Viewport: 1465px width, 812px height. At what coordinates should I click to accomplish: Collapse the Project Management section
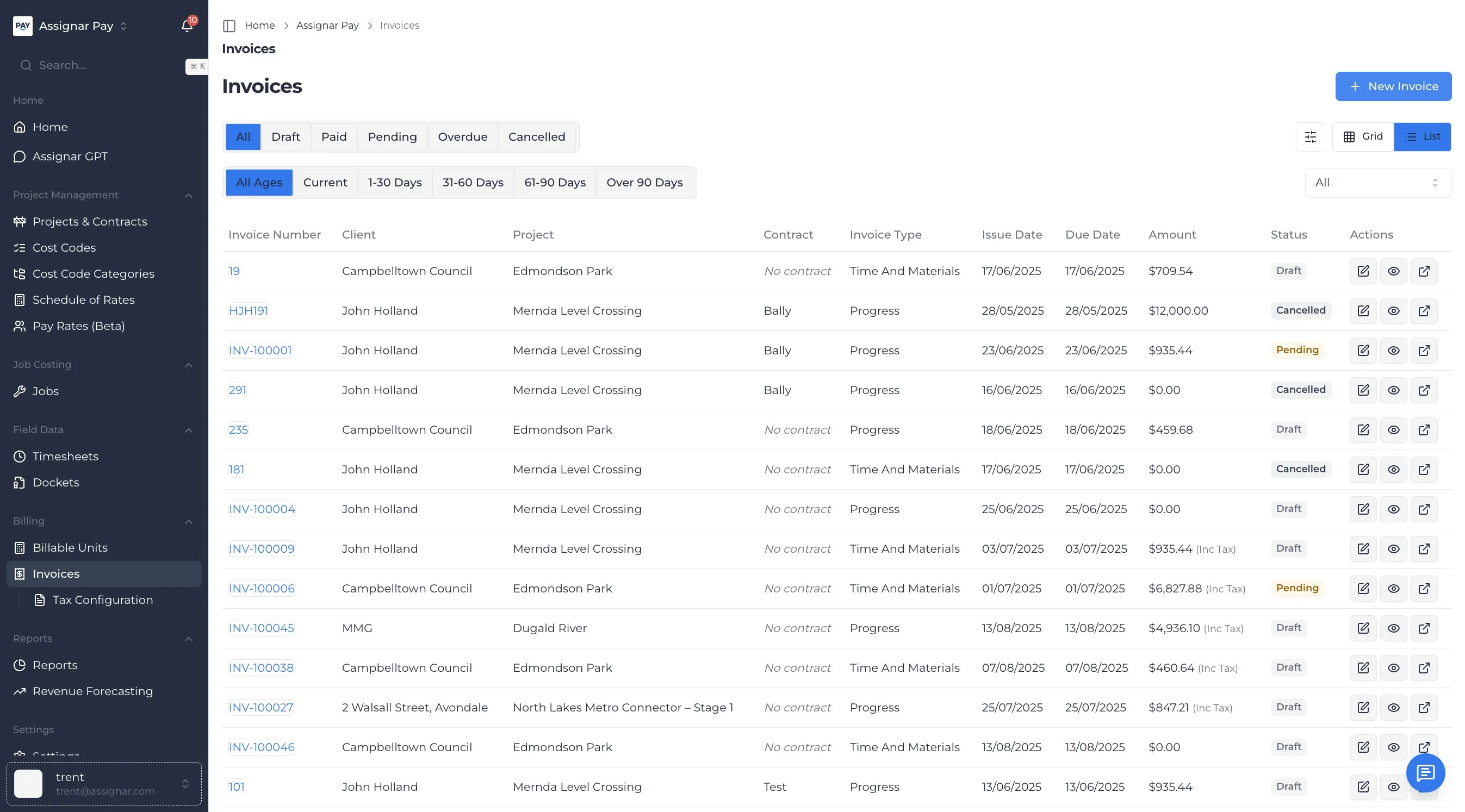188,196
